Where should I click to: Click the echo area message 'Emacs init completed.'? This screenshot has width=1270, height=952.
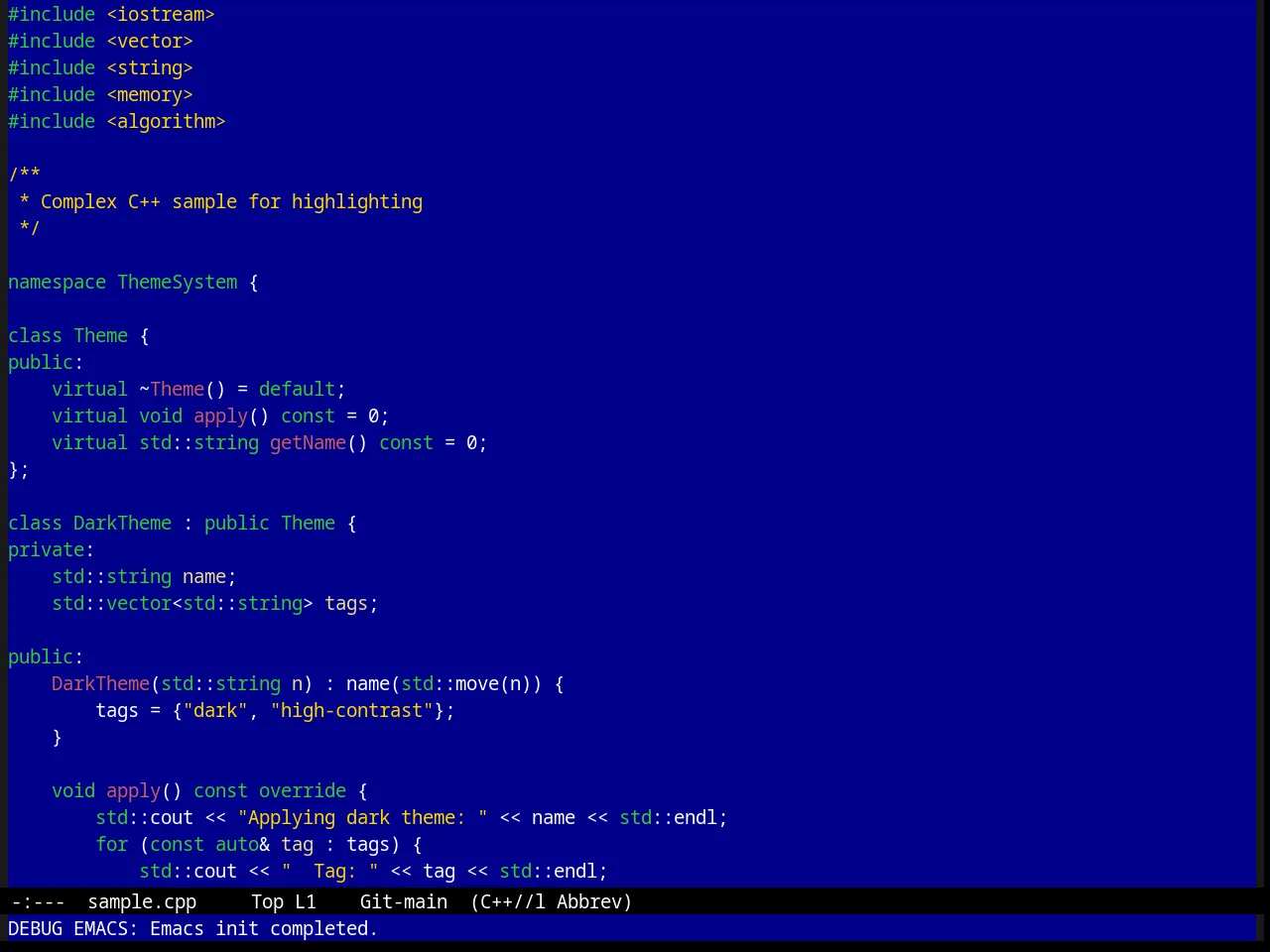click(x=264, y=928)
